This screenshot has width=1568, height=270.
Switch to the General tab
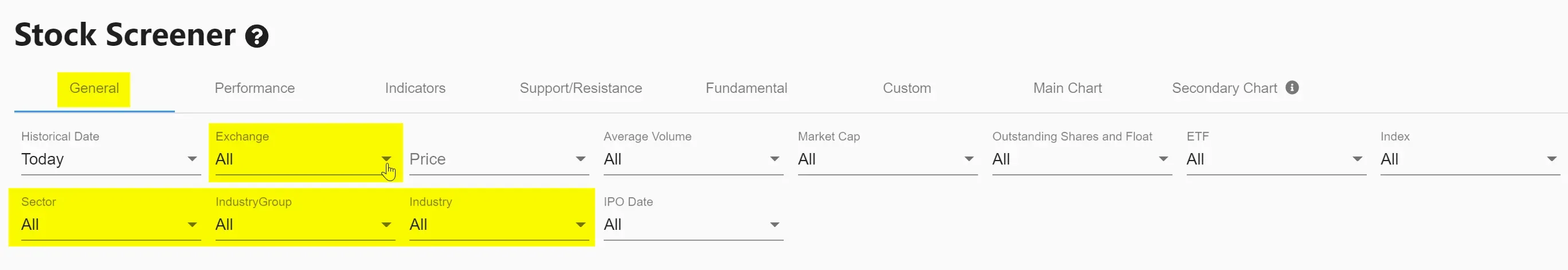(x=95, y=88)
